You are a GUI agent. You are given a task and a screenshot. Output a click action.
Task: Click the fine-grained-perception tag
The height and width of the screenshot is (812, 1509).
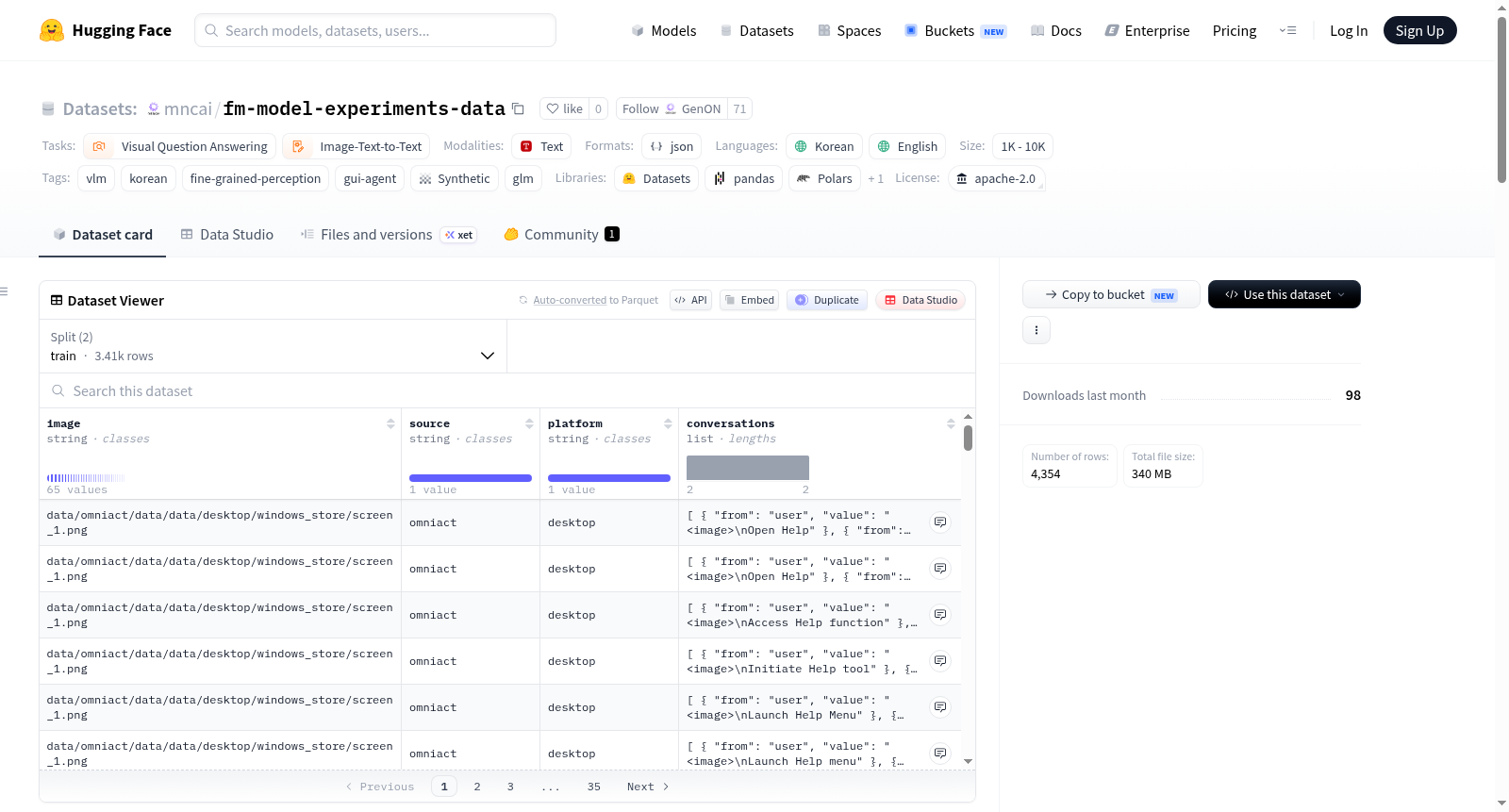tap(256, 178)
